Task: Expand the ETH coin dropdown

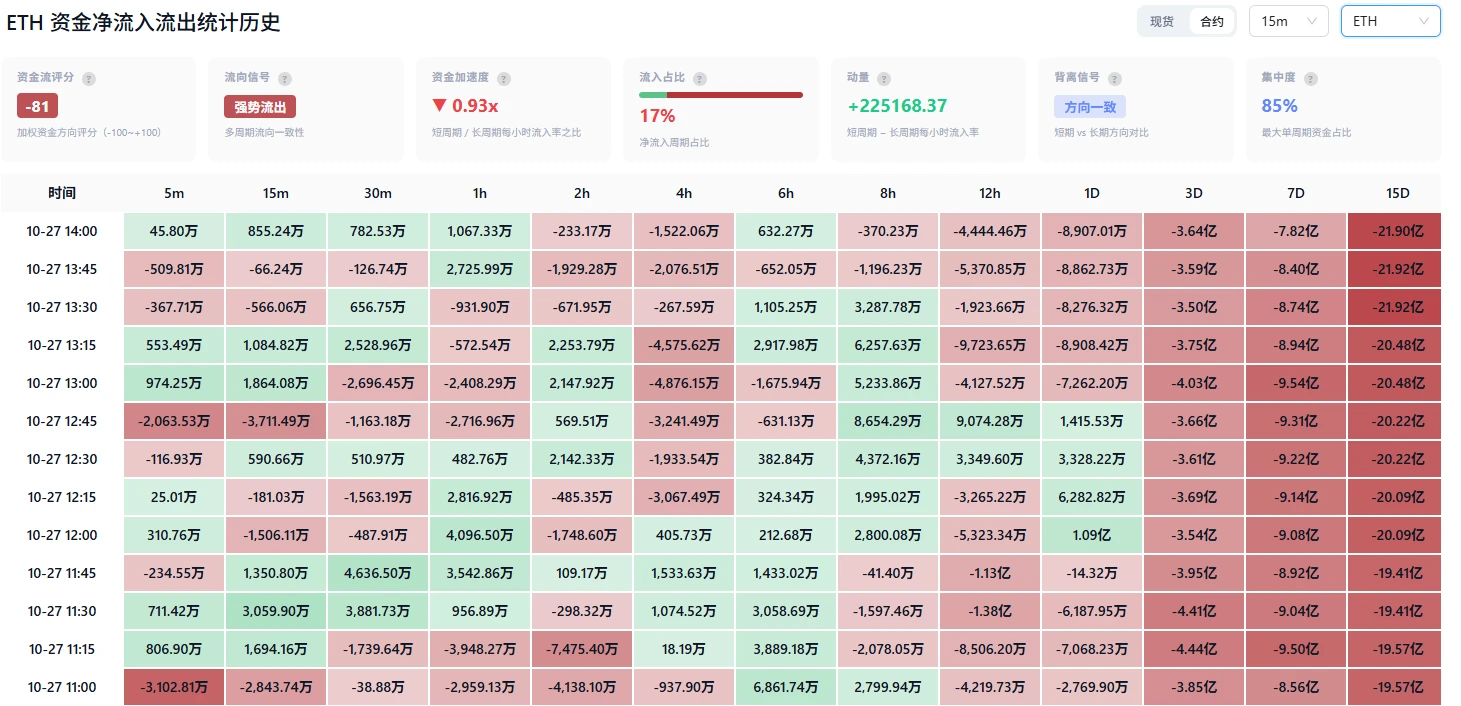Action: [x=1391, y=21]
